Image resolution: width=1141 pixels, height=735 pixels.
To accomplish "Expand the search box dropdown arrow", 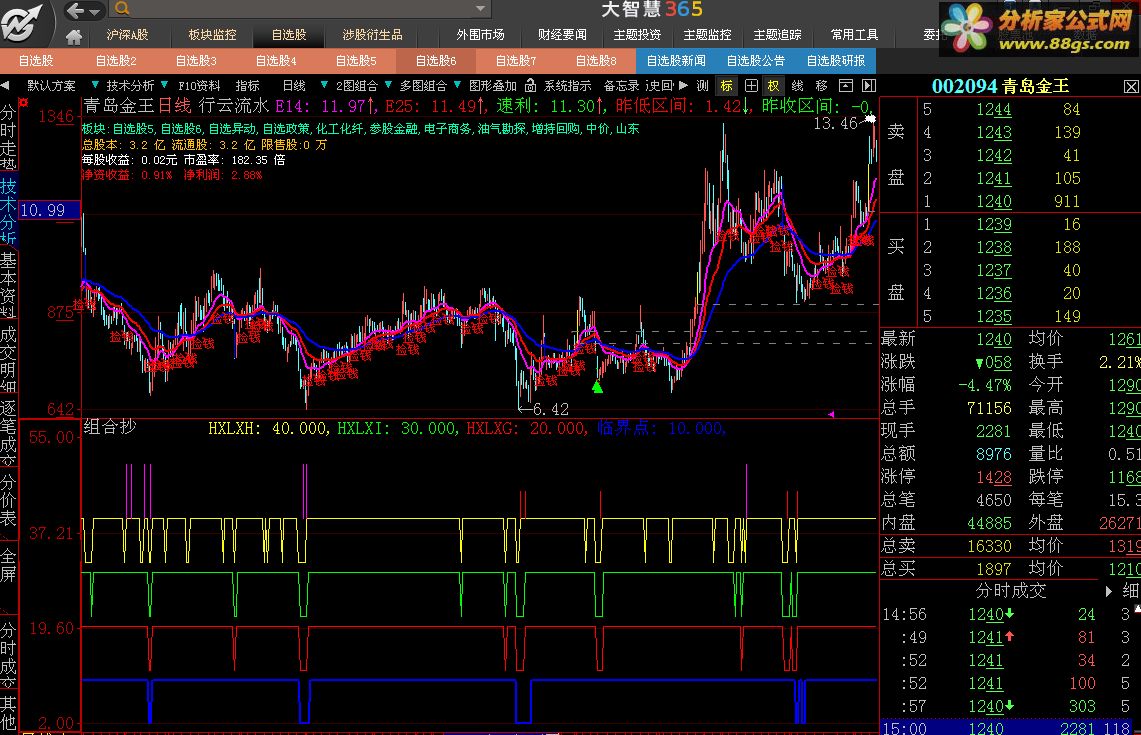I will [480, 9].
